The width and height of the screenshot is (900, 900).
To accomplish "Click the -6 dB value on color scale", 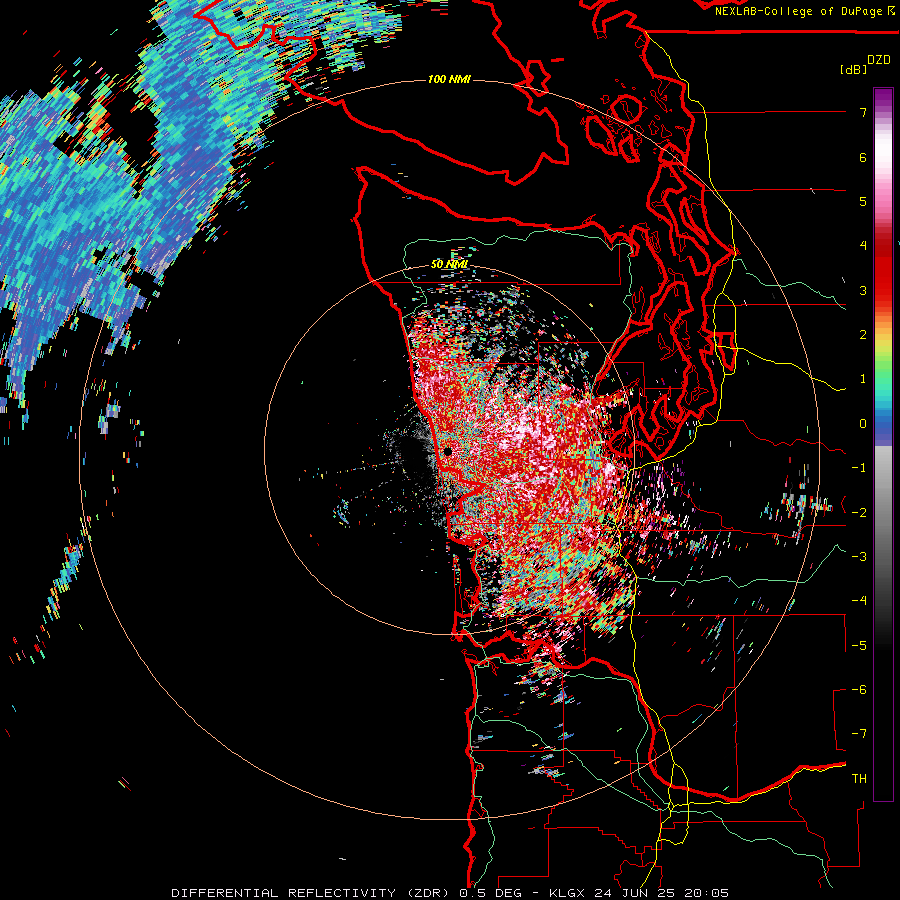I will coord(859,690).
